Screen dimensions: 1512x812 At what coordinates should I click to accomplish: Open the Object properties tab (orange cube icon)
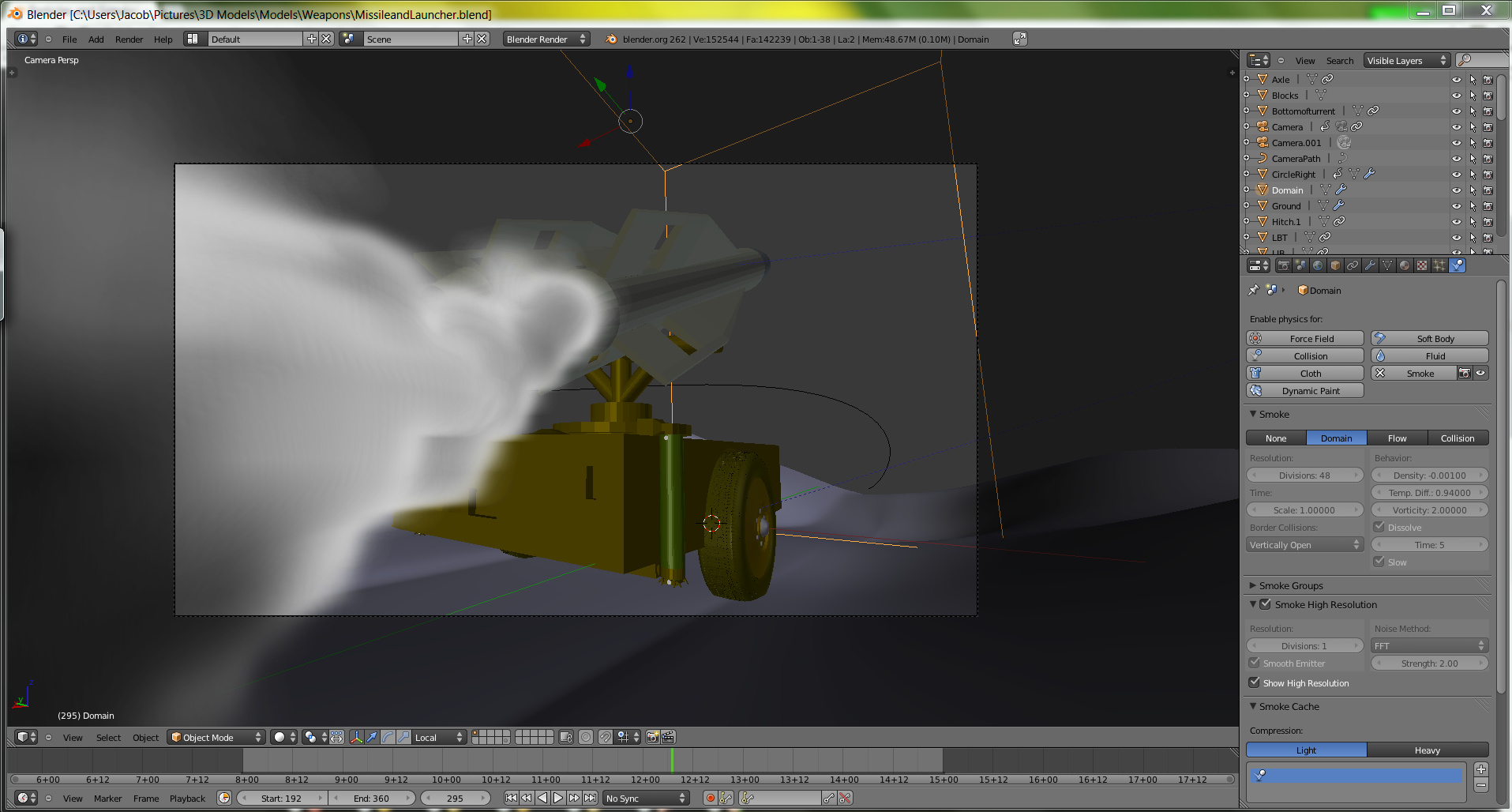tap(1335, 265)
